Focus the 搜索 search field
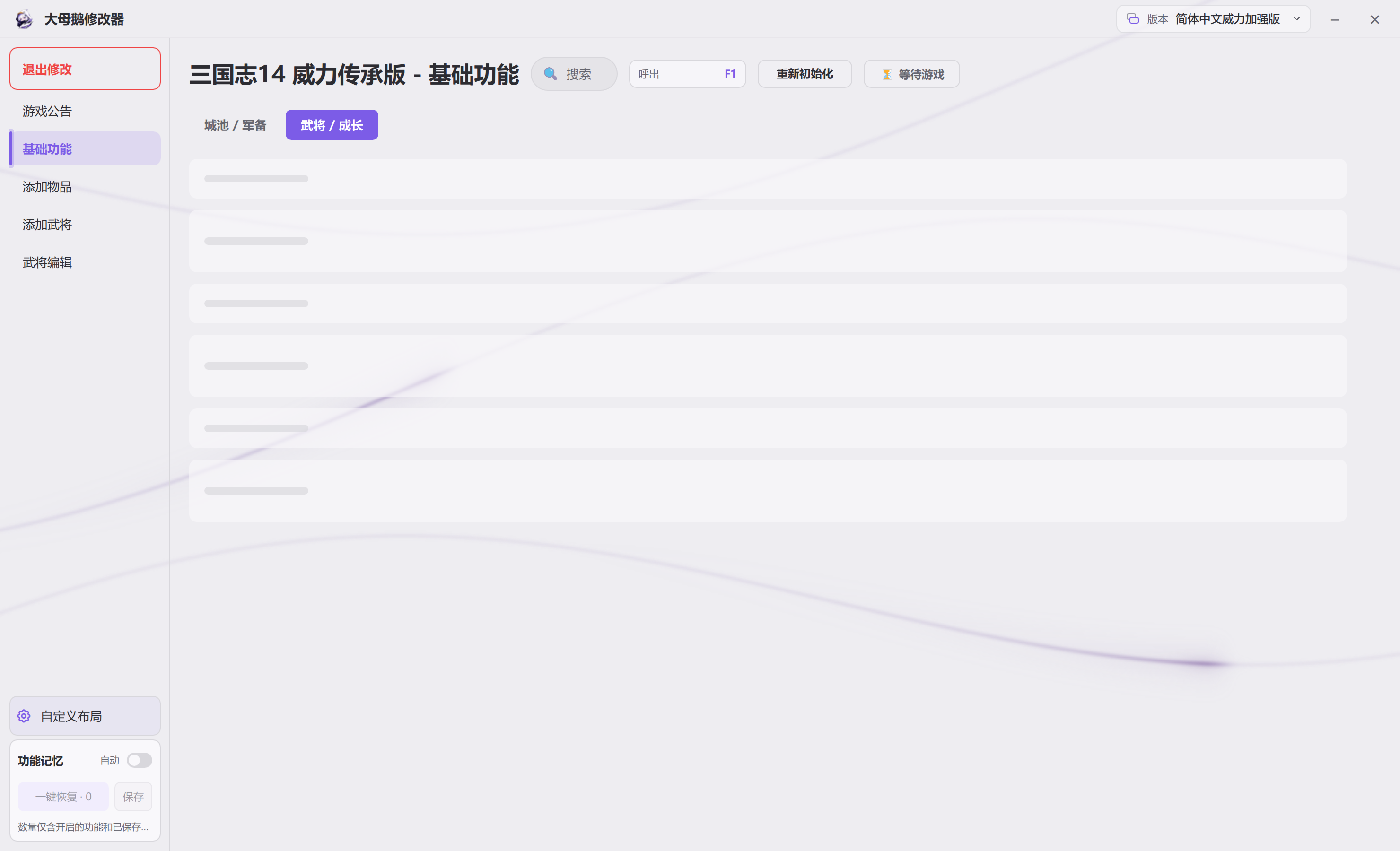Image resolution: width=1400 pixels, height=851 pixels. tap(574, 74)
